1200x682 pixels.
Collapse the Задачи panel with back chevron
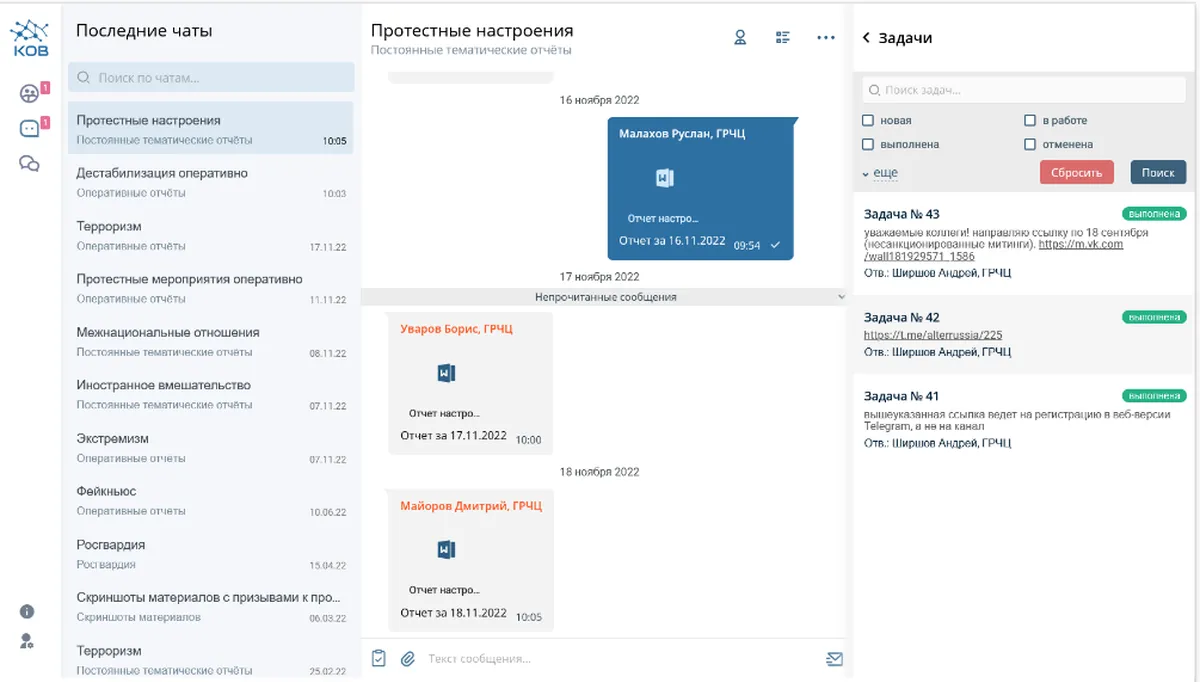click(866, 38)
